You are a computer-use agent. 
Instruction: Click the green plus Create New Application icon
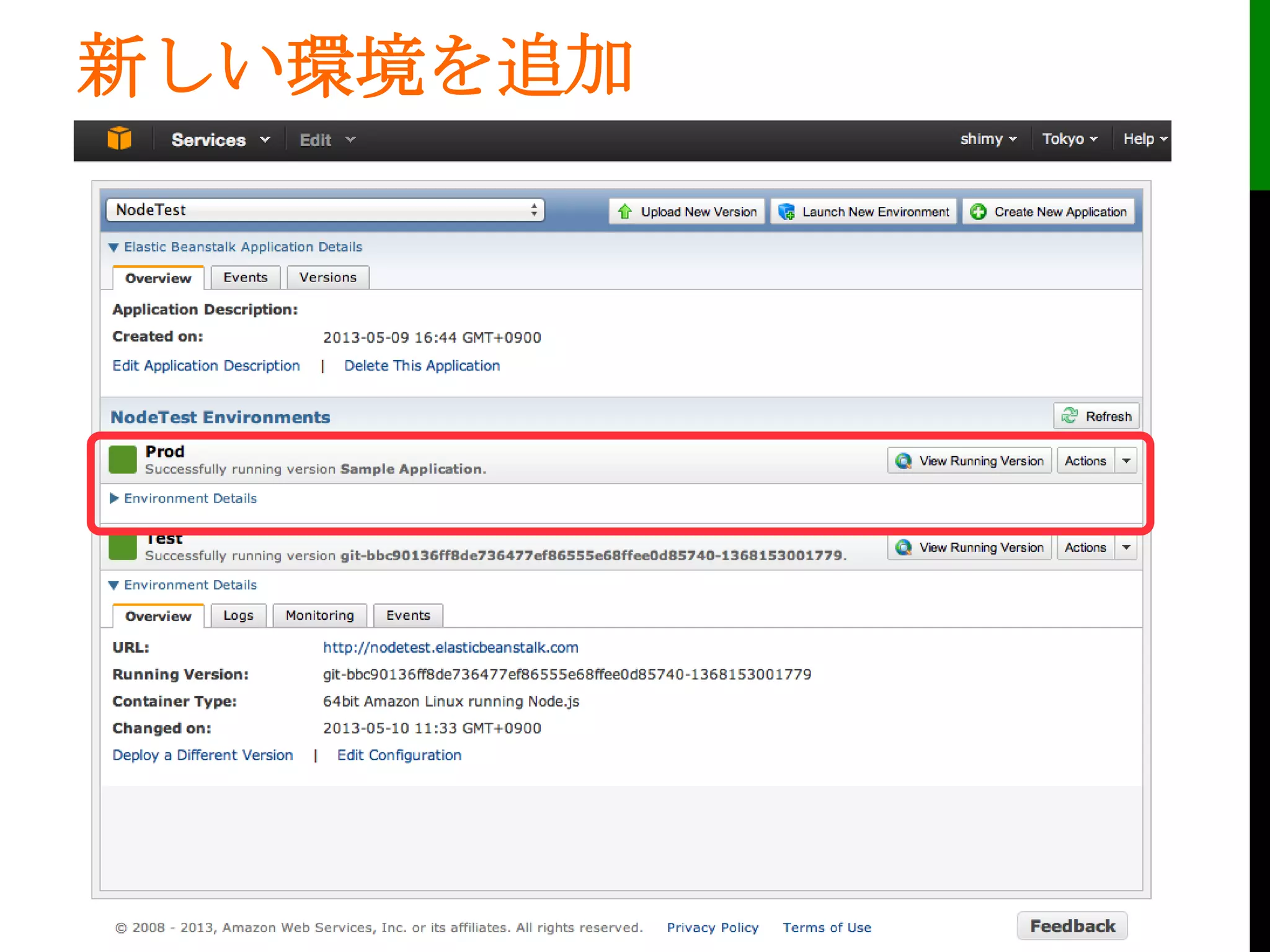click(979, 212)
